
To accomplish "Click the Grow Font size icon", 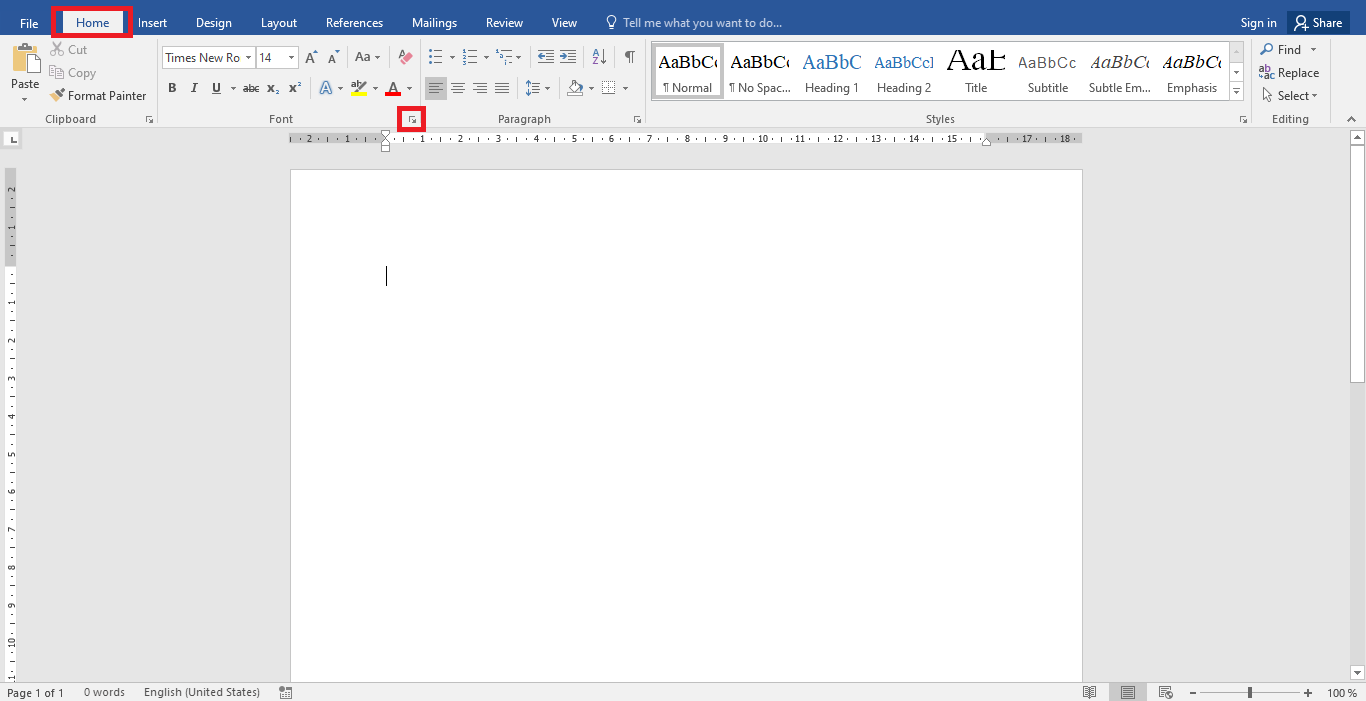I will (311, 58).
